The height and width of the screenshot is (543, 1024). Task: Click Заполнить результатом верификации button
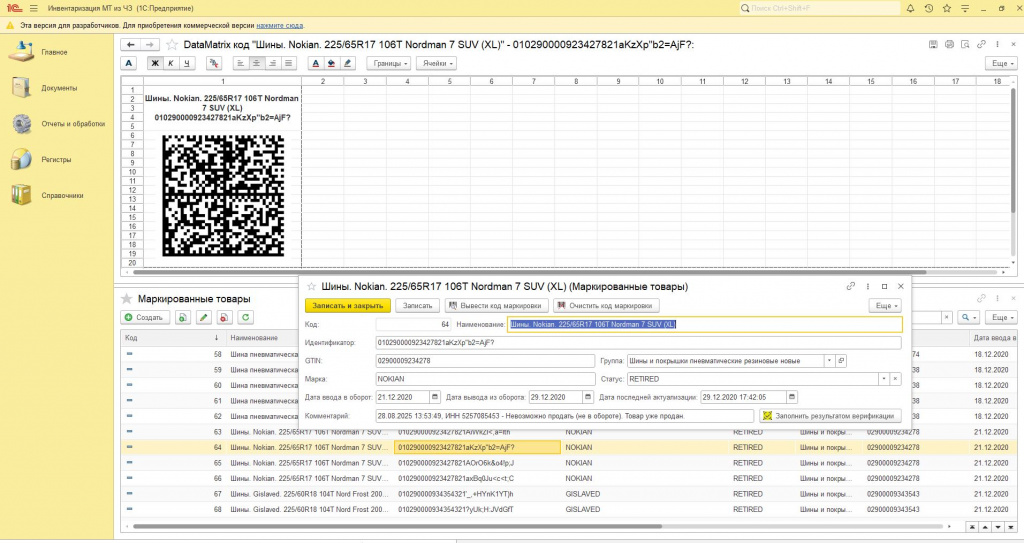[x=830, y=416]
